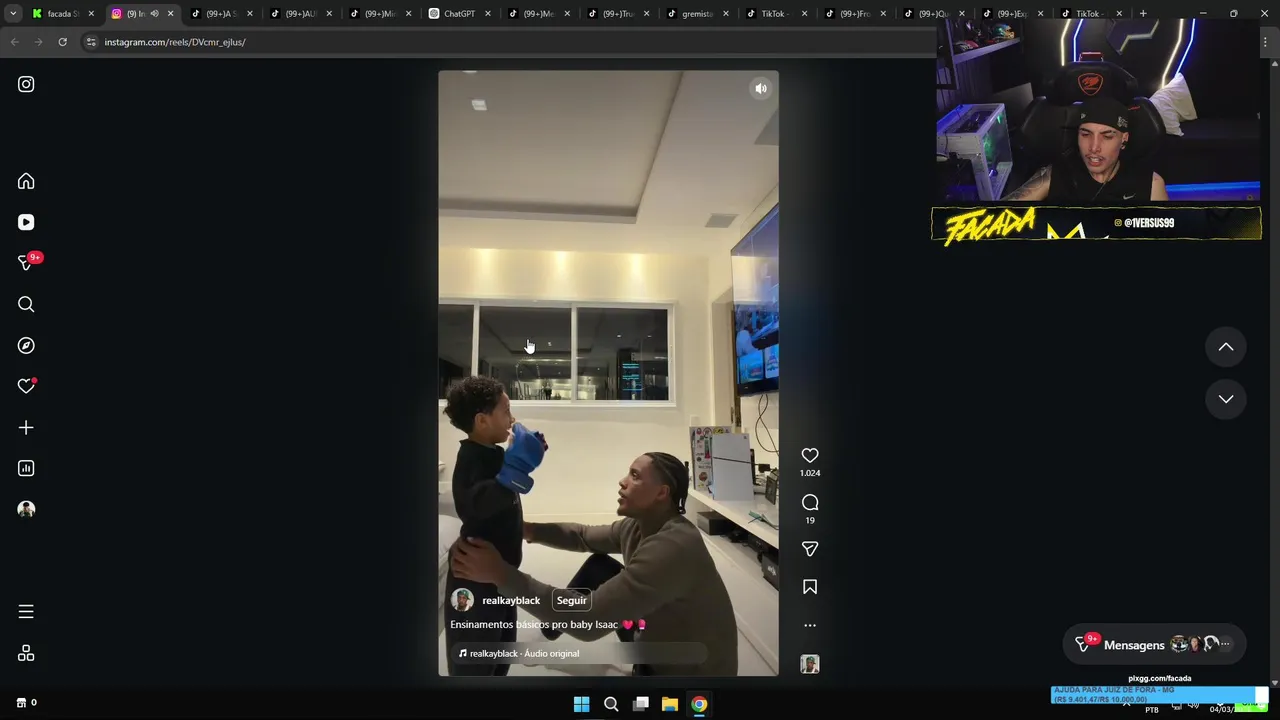Open profile avatar in left sidebar
The image size is (1280, 720).
pos(26,509)
